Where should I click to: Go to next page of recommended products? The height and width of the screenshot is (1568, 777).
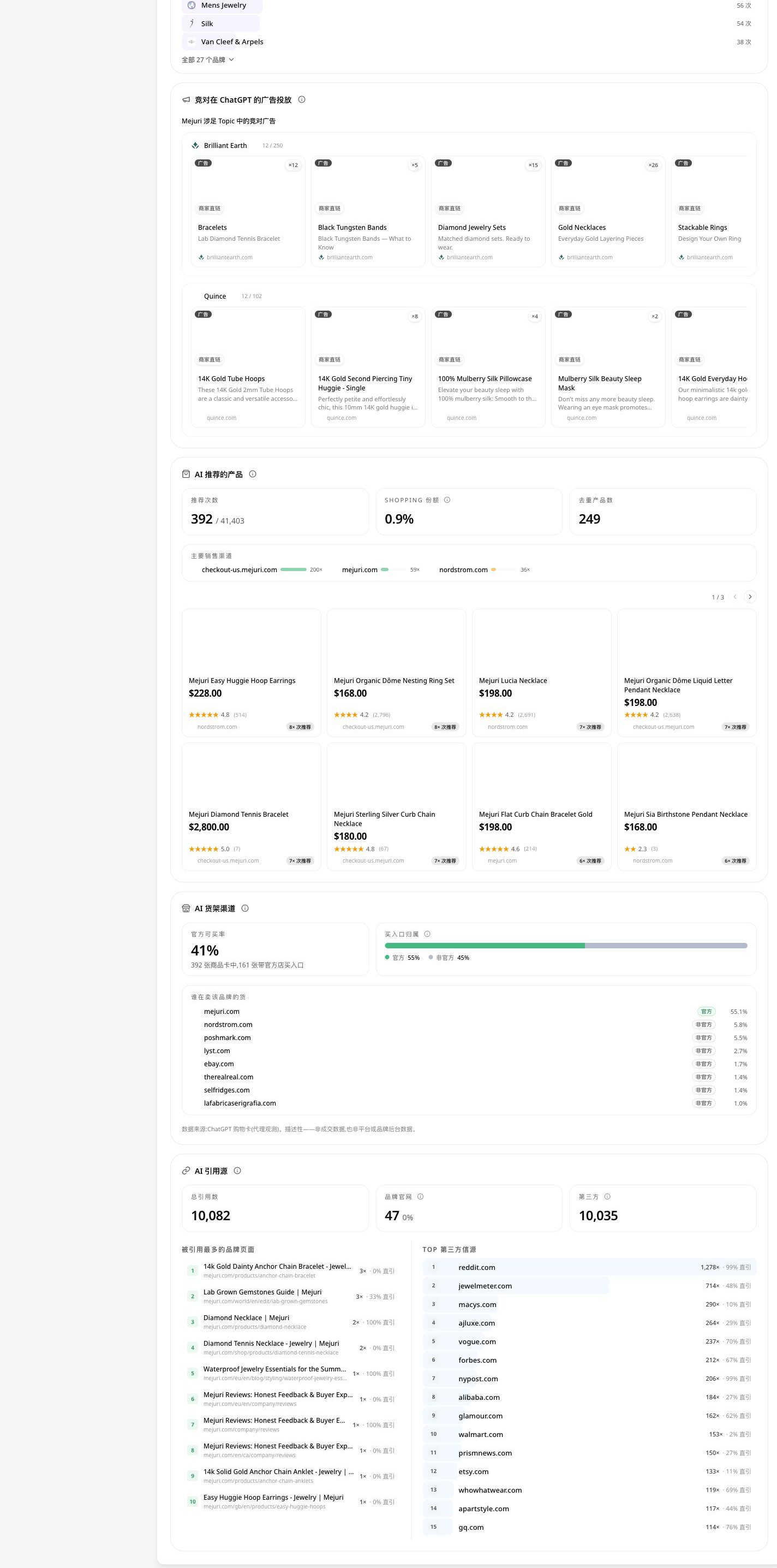pyautogui.click(x=750, y=597)
